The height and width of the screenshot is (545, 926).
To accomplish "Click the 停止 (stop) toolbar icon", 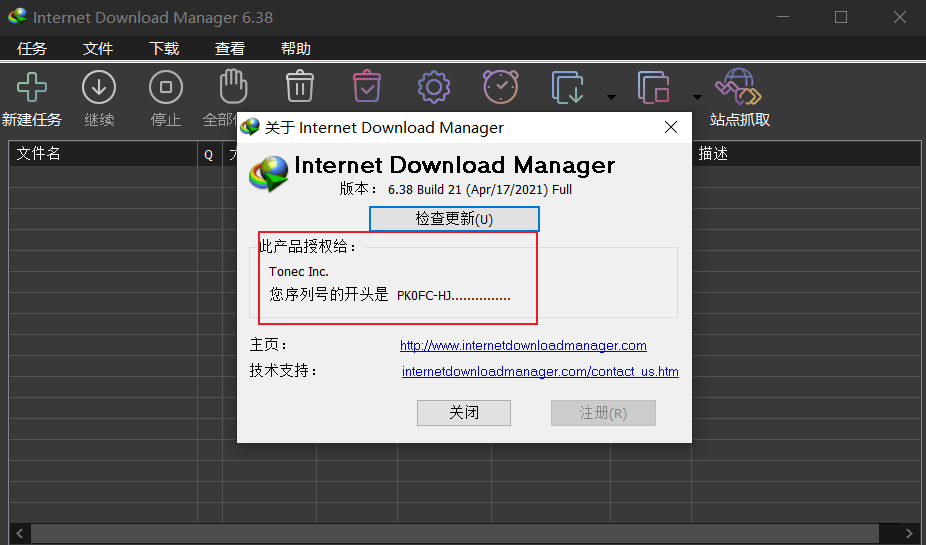I will tap(166, 88).
